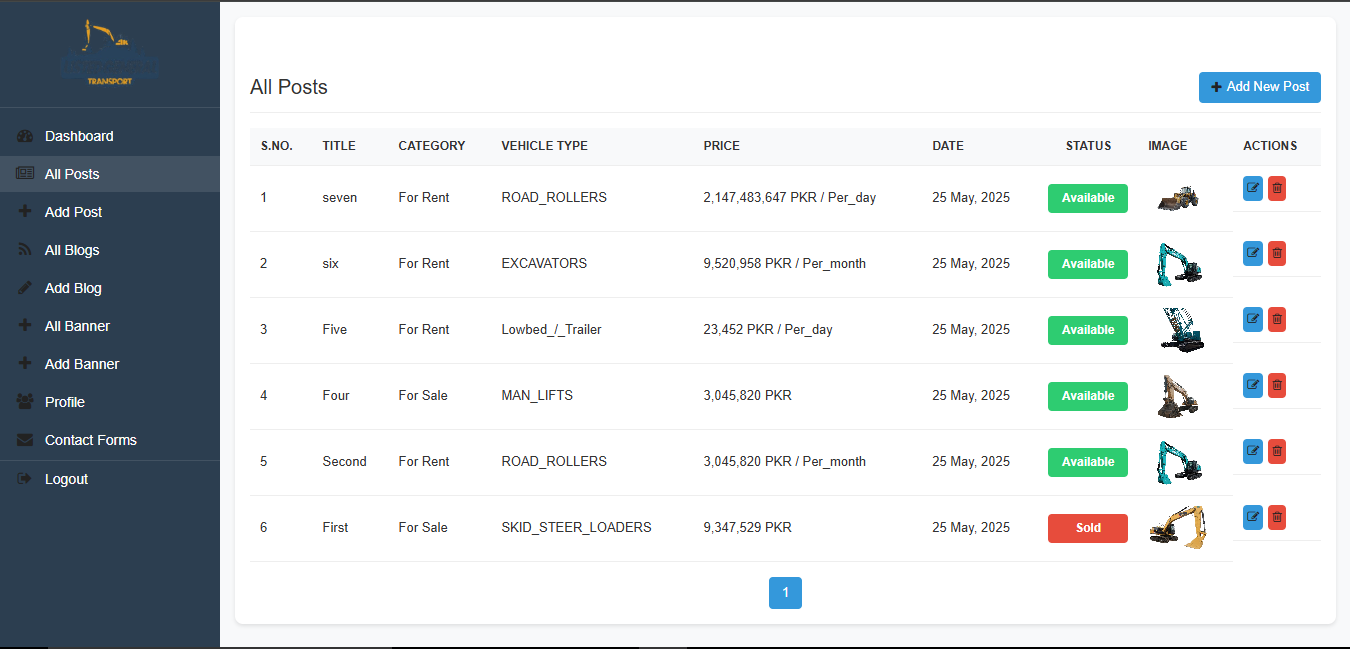Click the company logo in the sidebar
Screen dimensions: 1350x649
pos(109,53)
